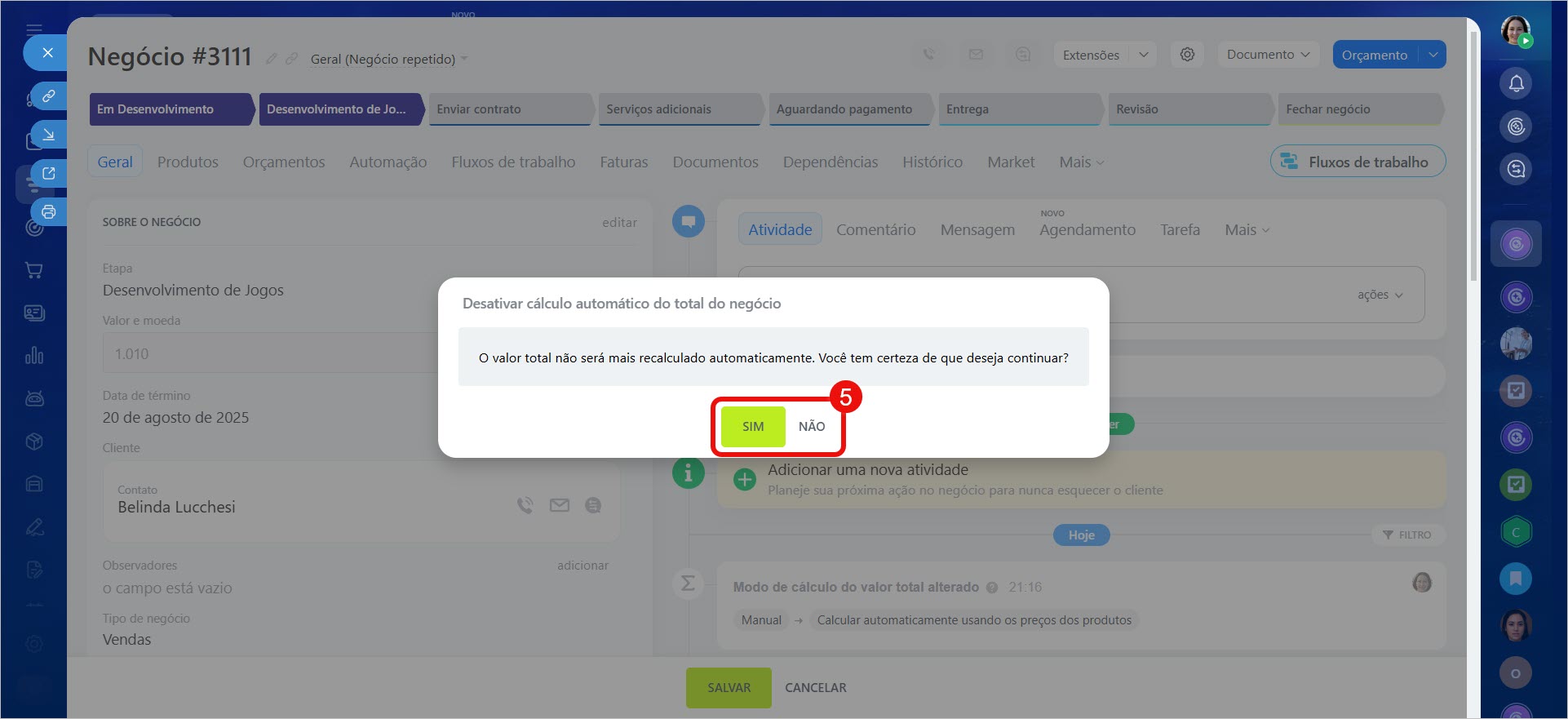Open the Histórico tab
Screen dimensions: 1568x719
tap(932, 162)
